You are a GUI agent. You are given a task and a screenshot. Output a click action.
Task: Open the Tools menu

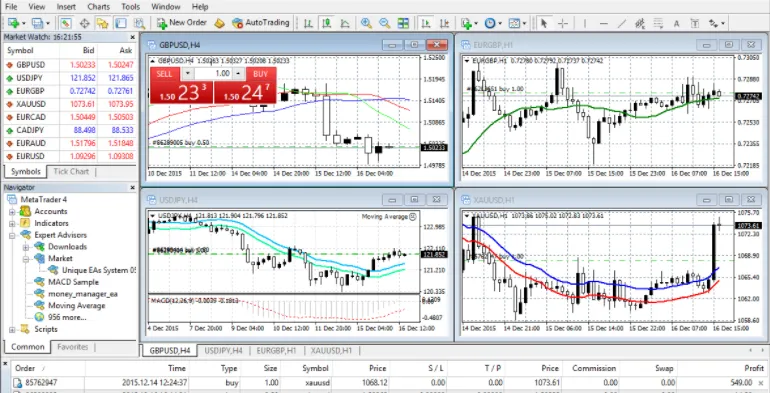point(131,7)
